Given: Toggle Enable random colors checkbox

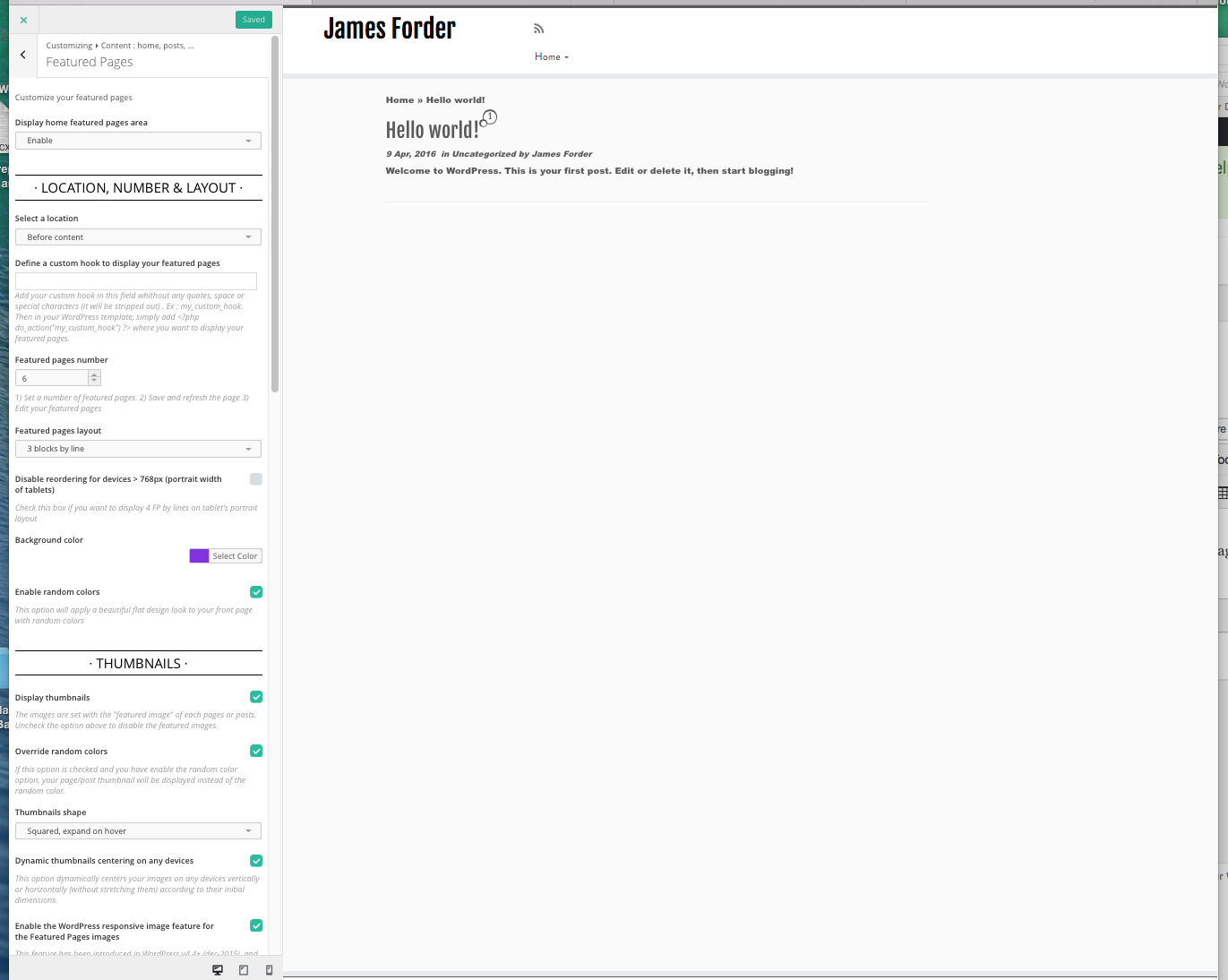Looking at the screenshot, I should (x=256, y=592).
